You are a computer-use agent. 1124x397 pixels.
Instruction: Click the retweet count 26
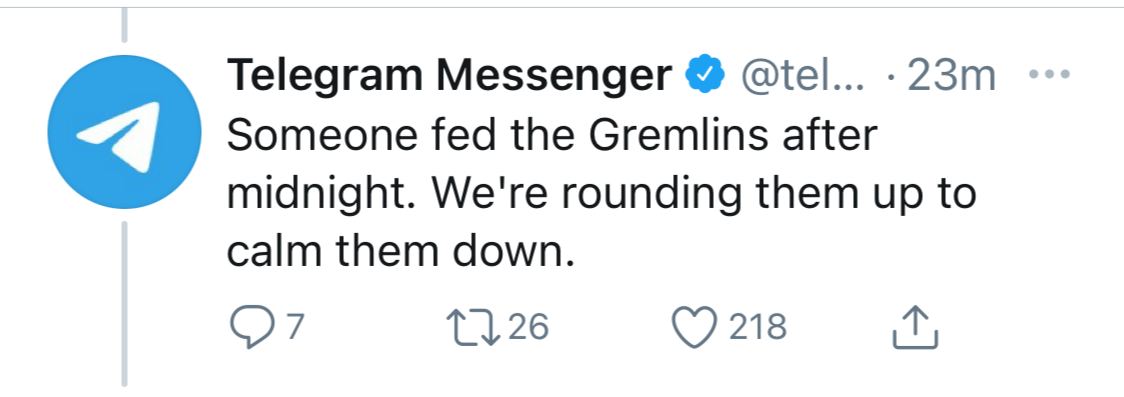tap(529, 327)
